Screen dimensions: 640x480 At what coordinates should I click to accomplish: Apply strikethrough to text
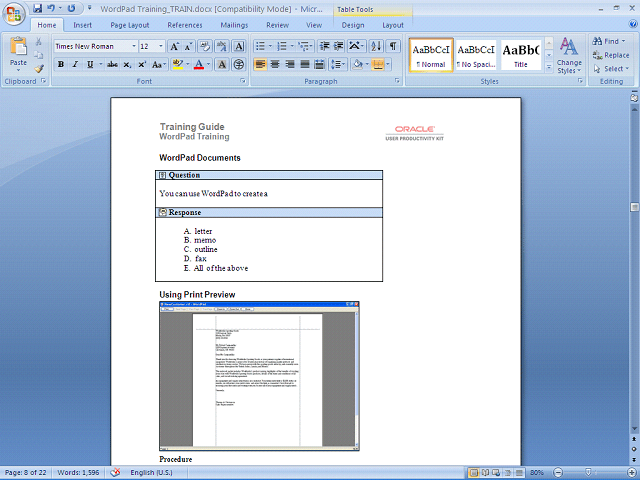112,64
